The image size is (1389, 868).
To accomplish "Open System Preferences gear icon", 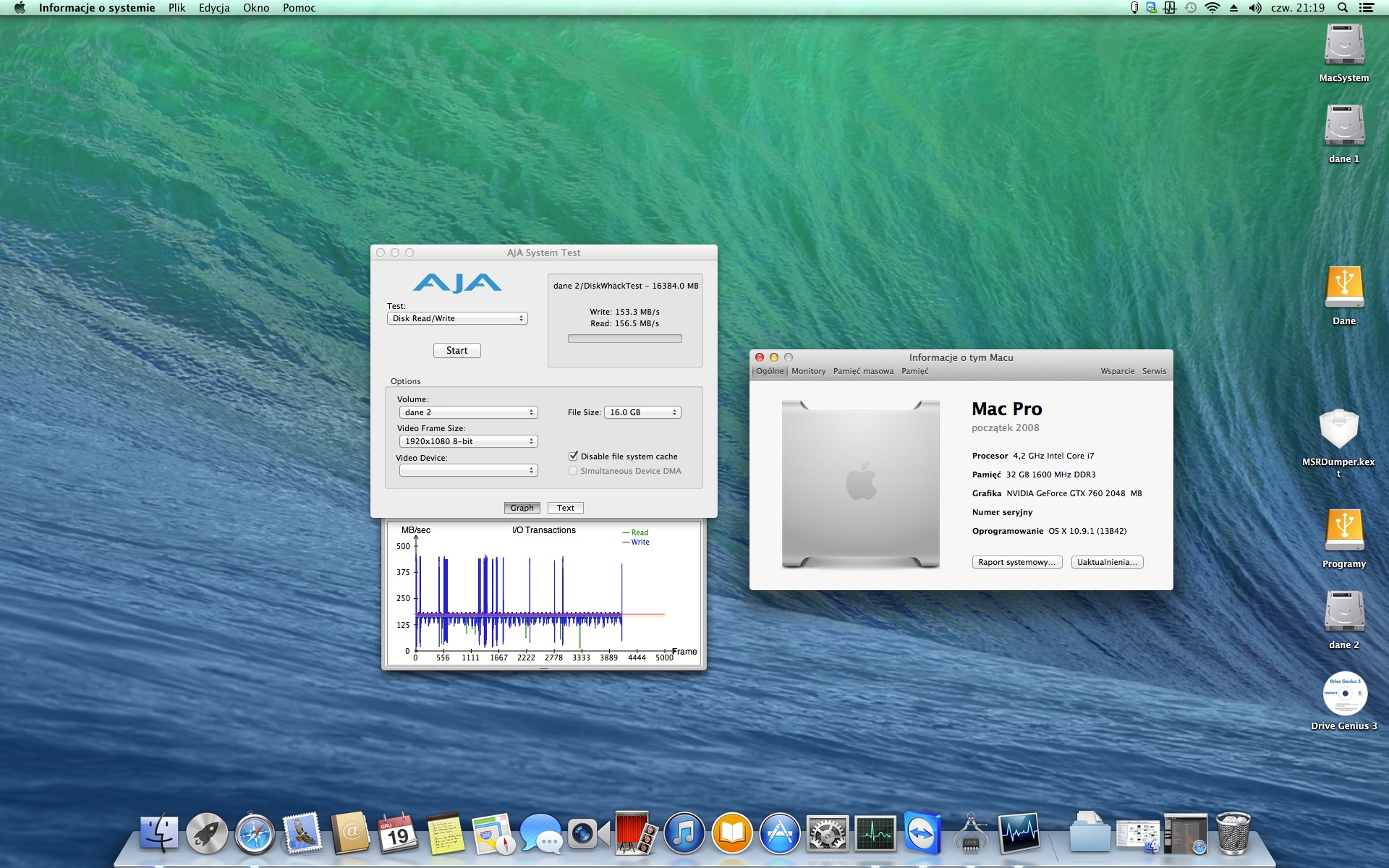I will pos(828,833).
